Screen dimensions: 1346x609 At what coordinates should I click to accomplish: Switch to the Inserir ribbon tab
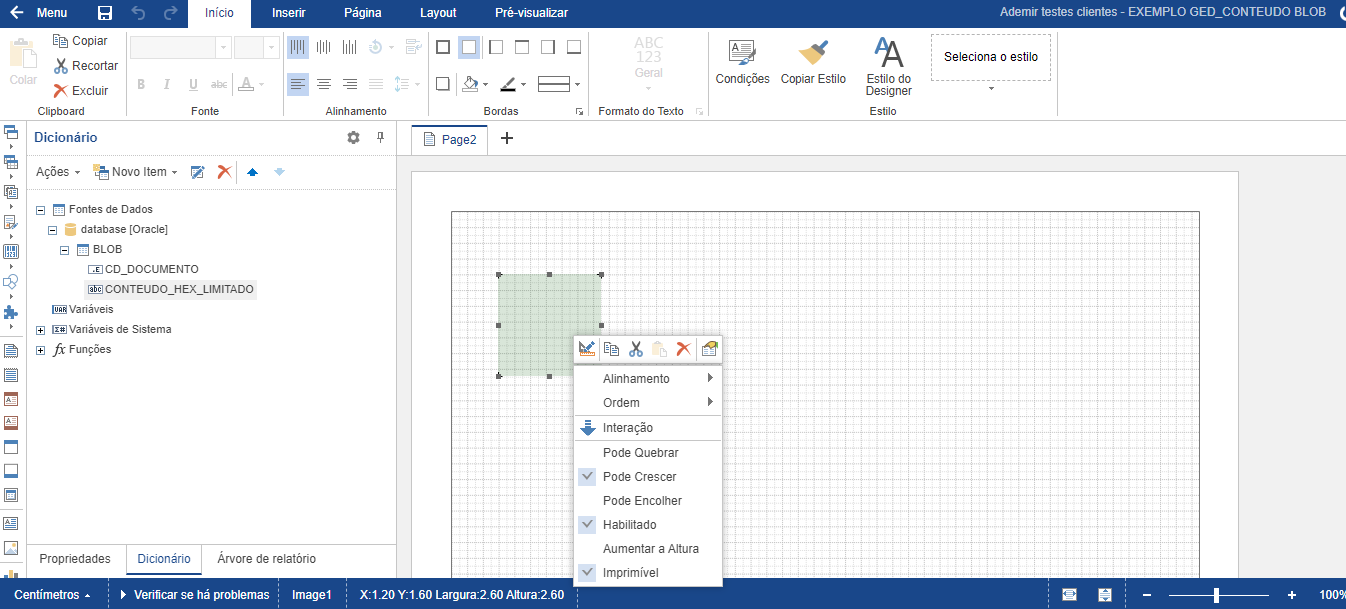click(289, 13)
